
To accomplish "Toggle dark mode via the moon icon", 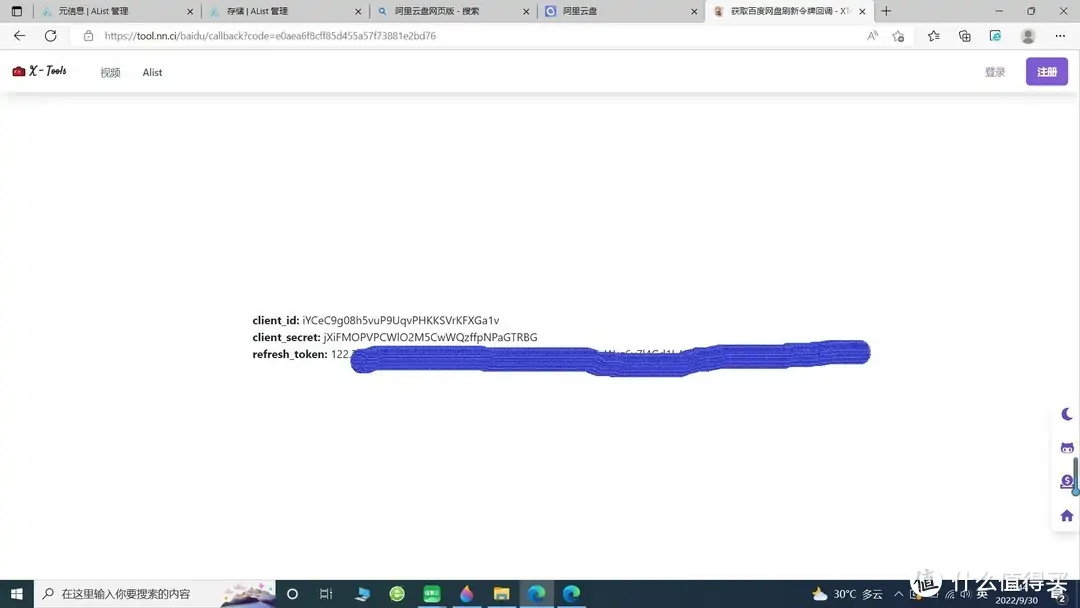I will (x=1066, y=414).
